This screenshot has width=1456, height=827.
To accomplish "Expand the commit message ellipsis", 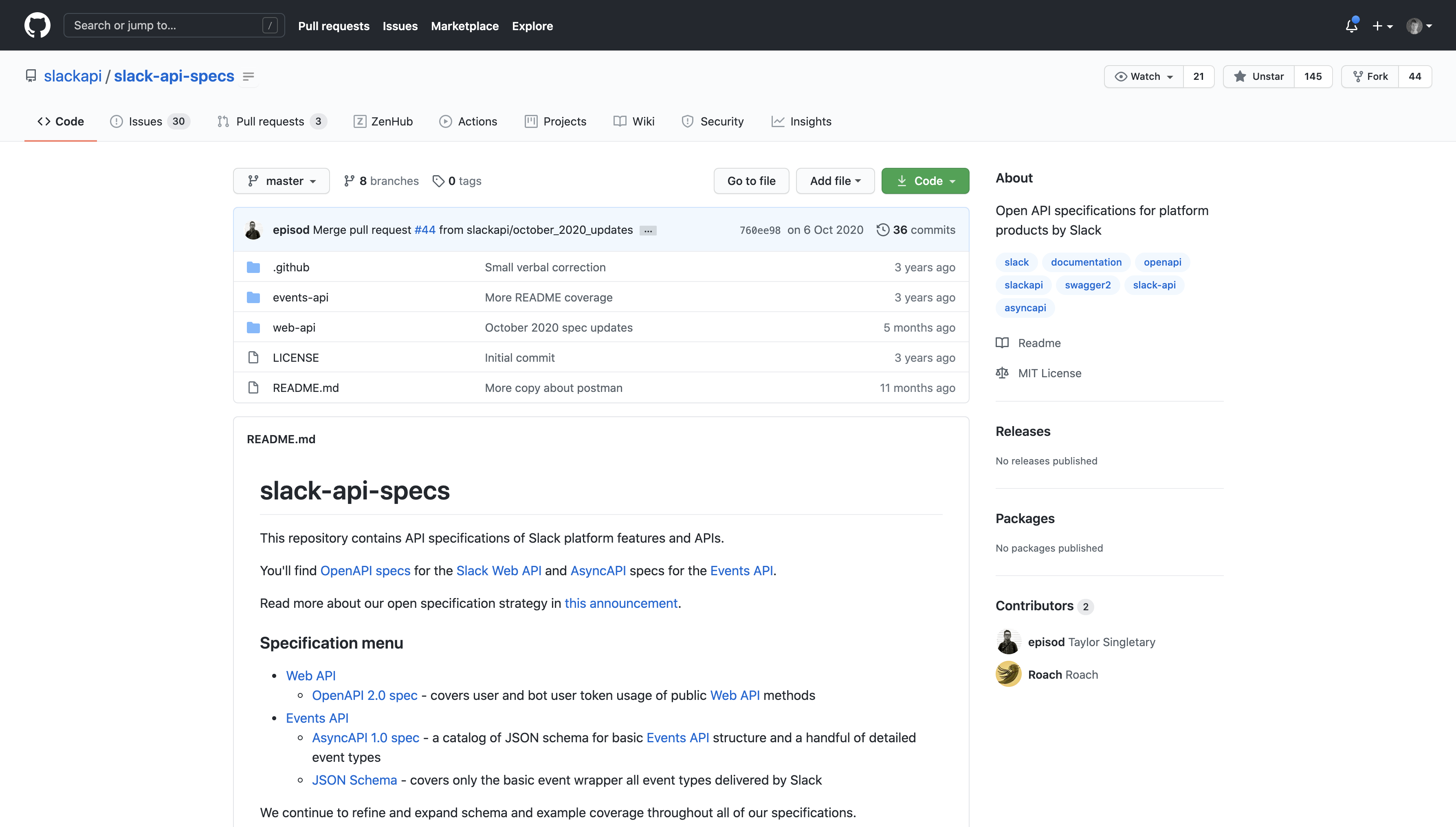I will pos(648,231).
